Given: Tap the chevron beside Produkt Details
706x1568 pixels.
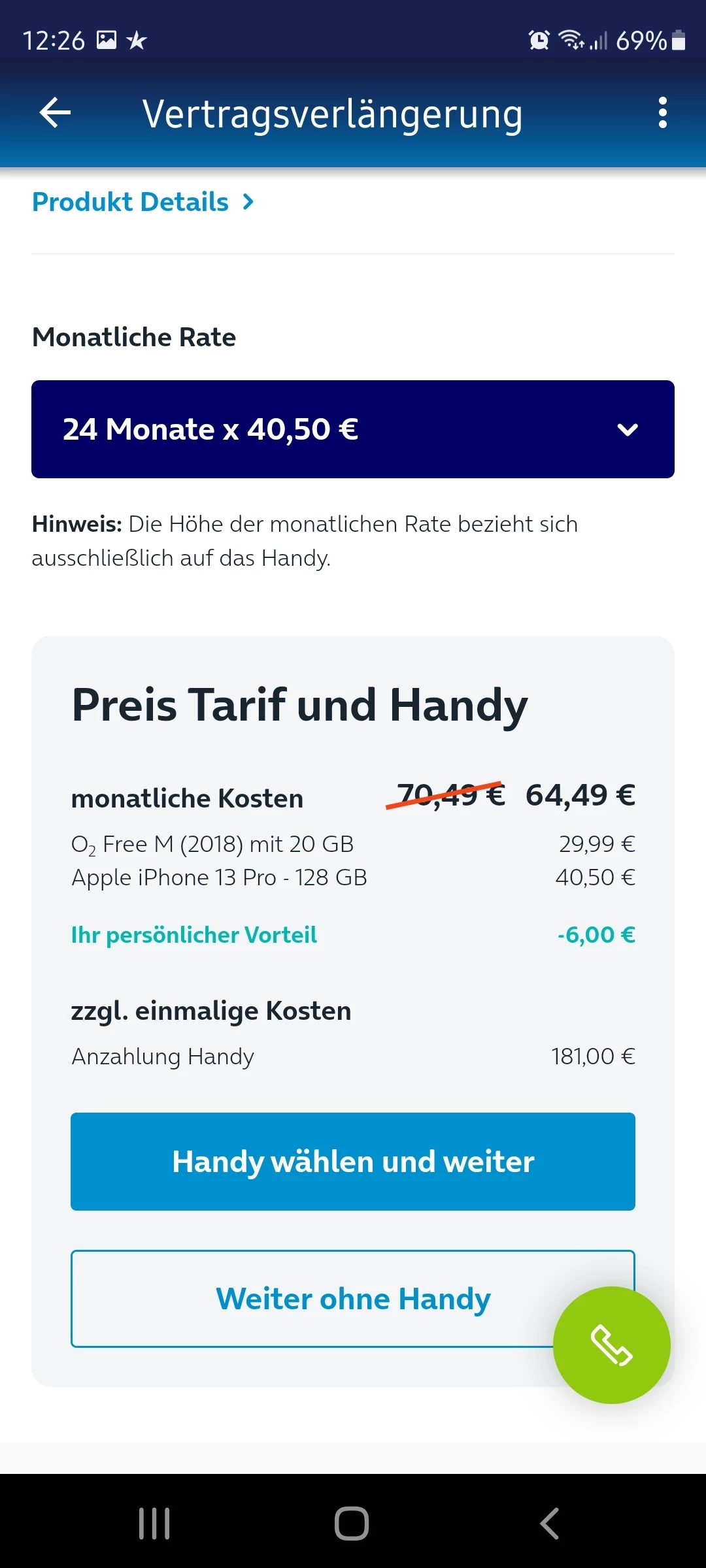Looking at the screenshot, I should tap(248, 202).
